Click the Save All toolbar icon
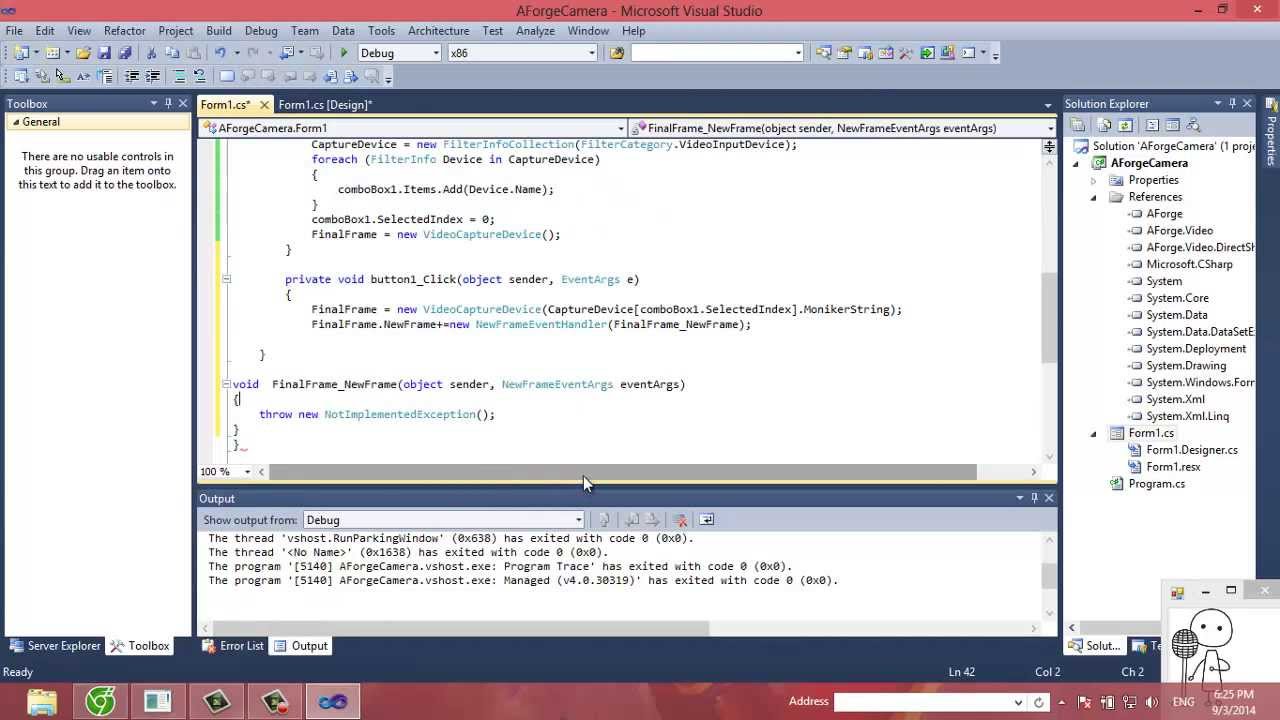Image resolution: width=1280 pixels, height=720 pixels. tap(125, 53)
